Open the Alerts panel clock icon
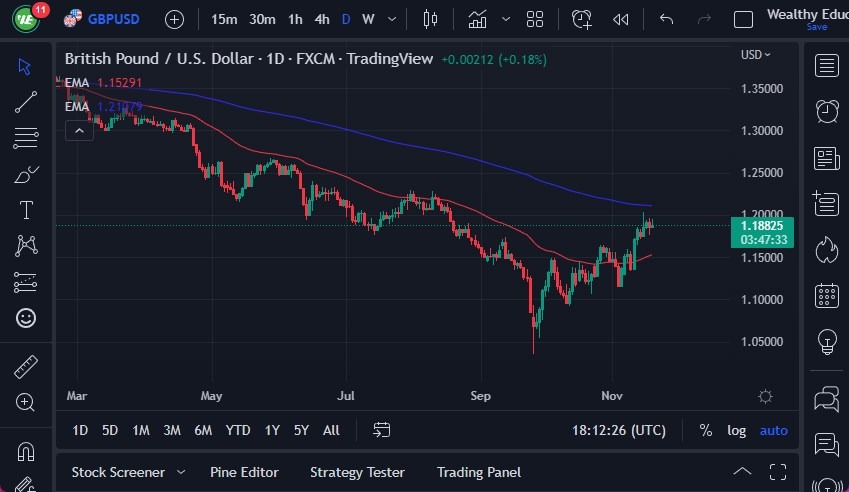This screenshot has height=492, width=849. (x=826, y=111)
